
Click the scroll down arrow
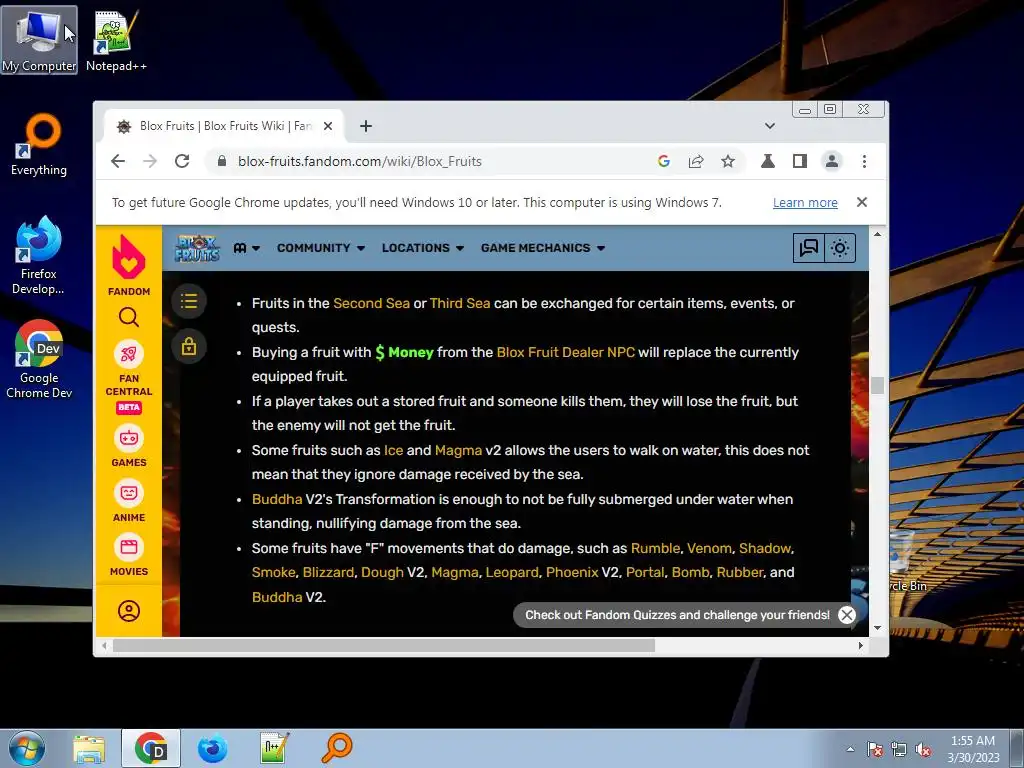tap(877, 628)
